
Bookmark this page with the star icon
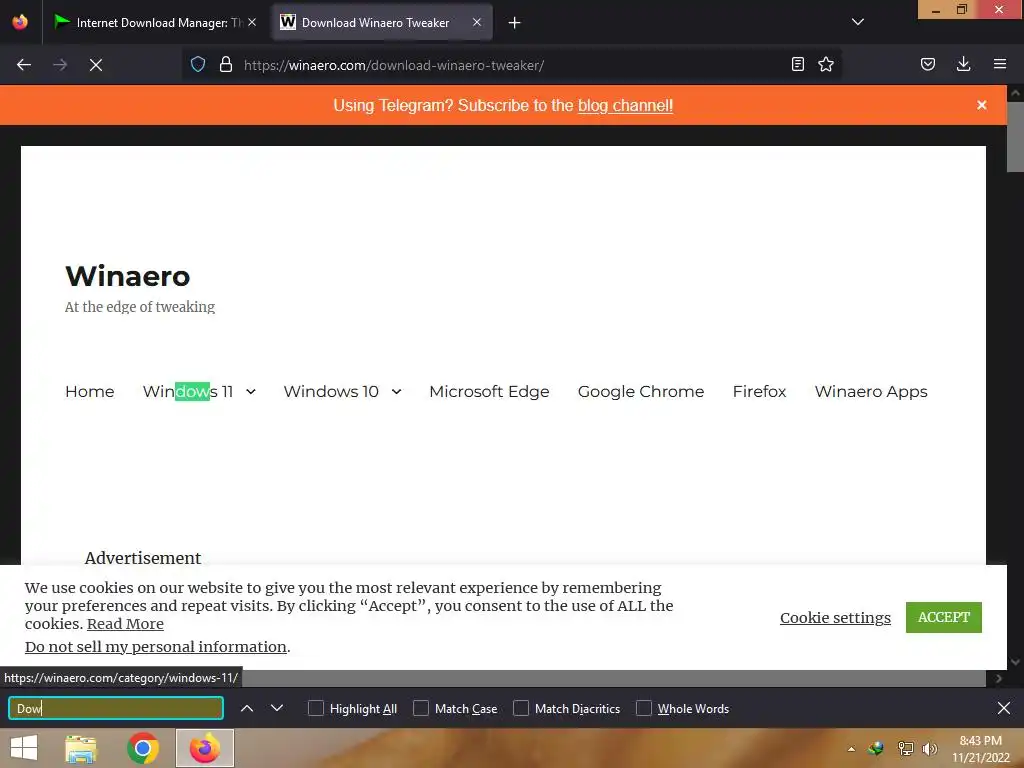[825, 64]
